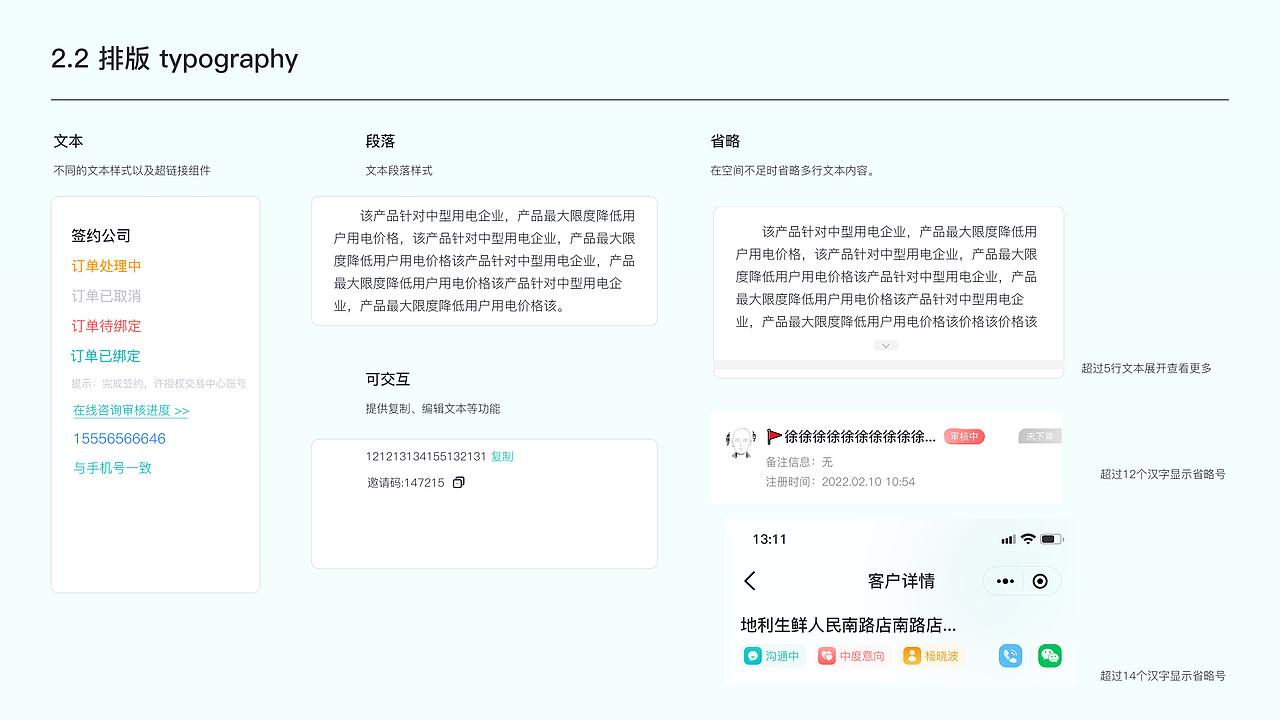
Task: Click the 中度意向 heart badge
Action: 852,655
